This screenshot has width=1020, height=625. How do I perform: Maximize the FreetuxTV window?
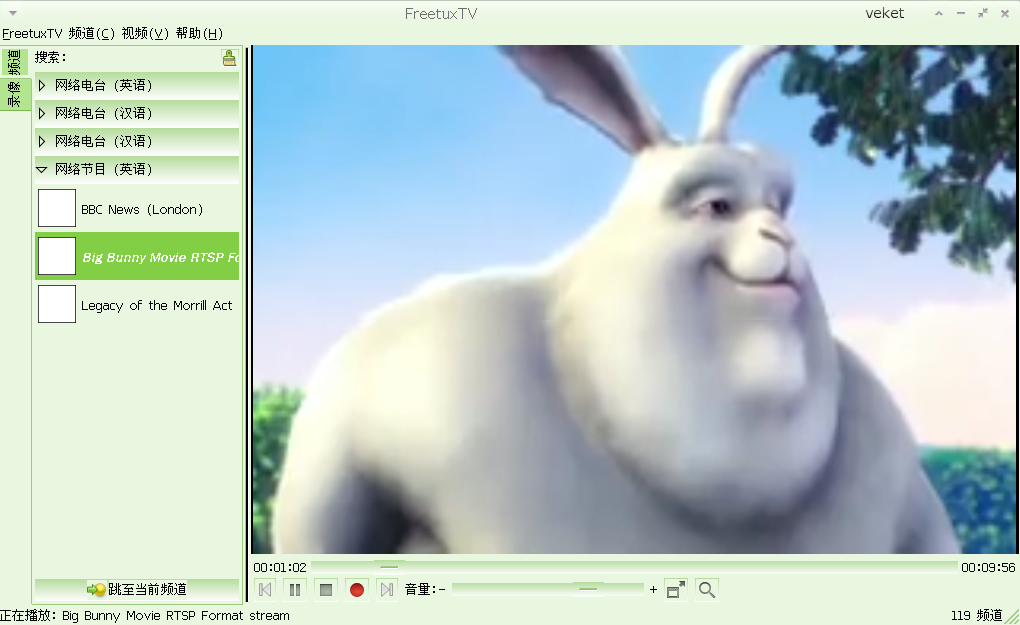(983, 13)
